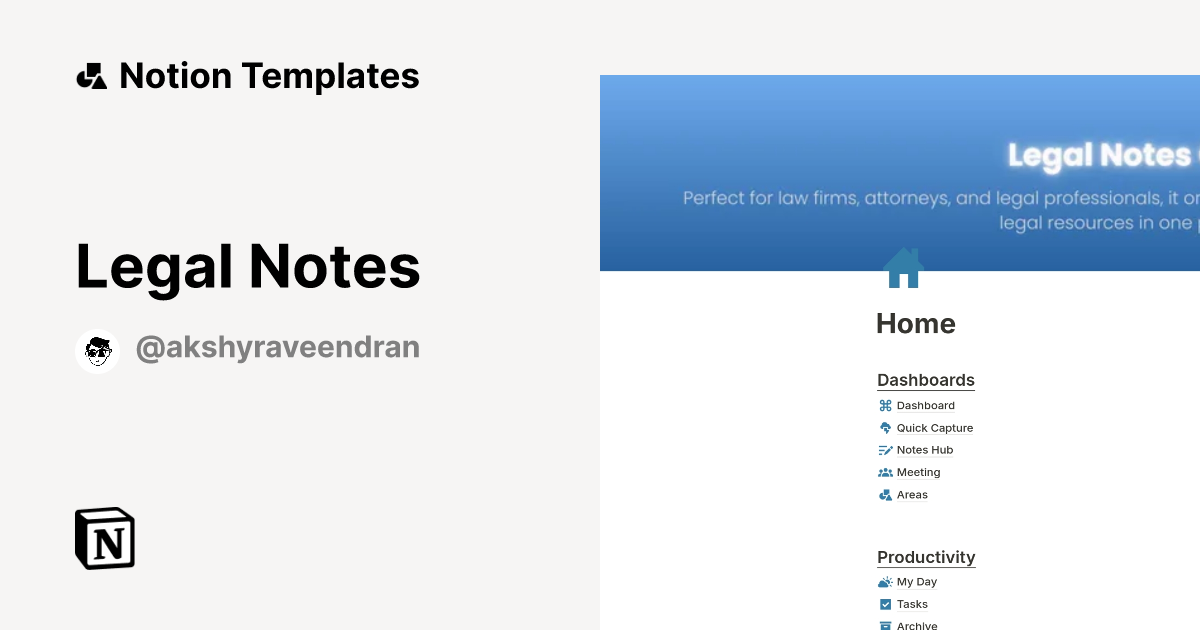Open the Meeting page link

pyautogui.click(x=917, y=472)
